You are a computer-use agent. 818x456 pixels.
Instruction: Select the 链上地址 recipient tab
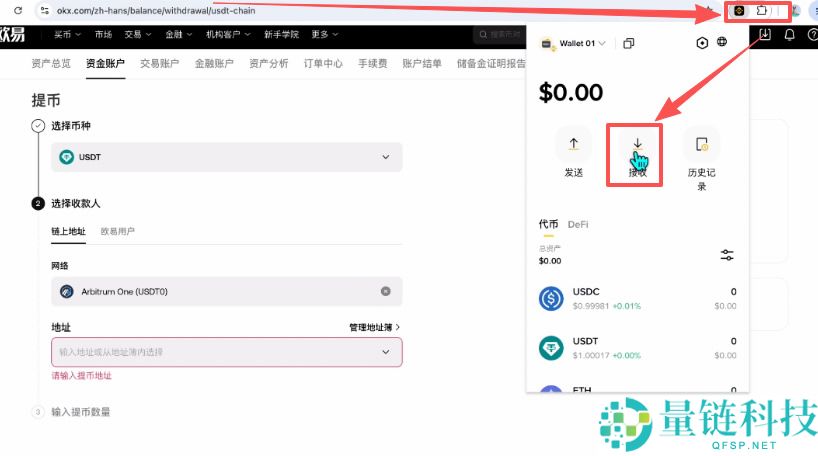(x=68, y=231)
